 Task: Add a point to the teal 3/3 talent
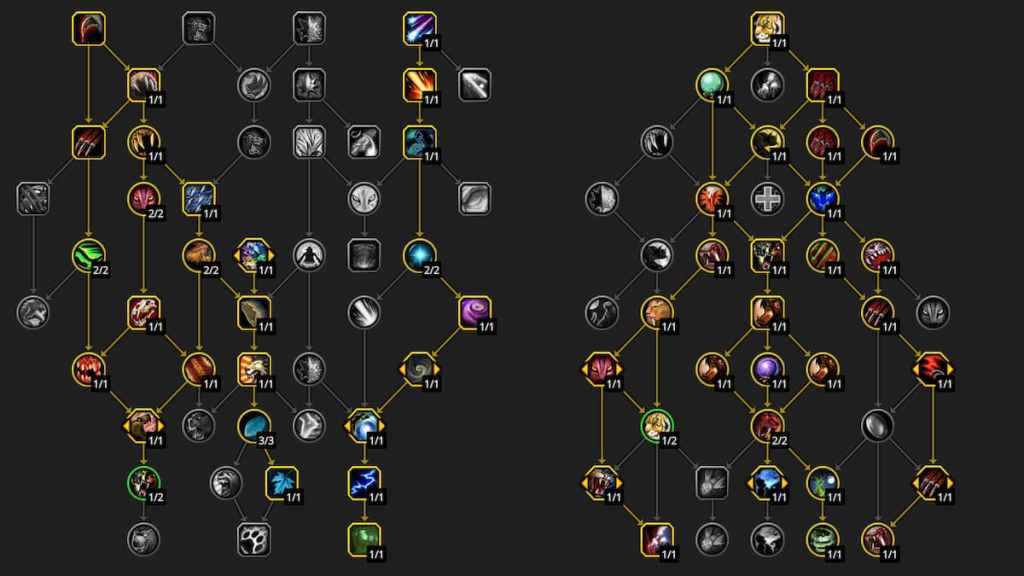(254, 426)
